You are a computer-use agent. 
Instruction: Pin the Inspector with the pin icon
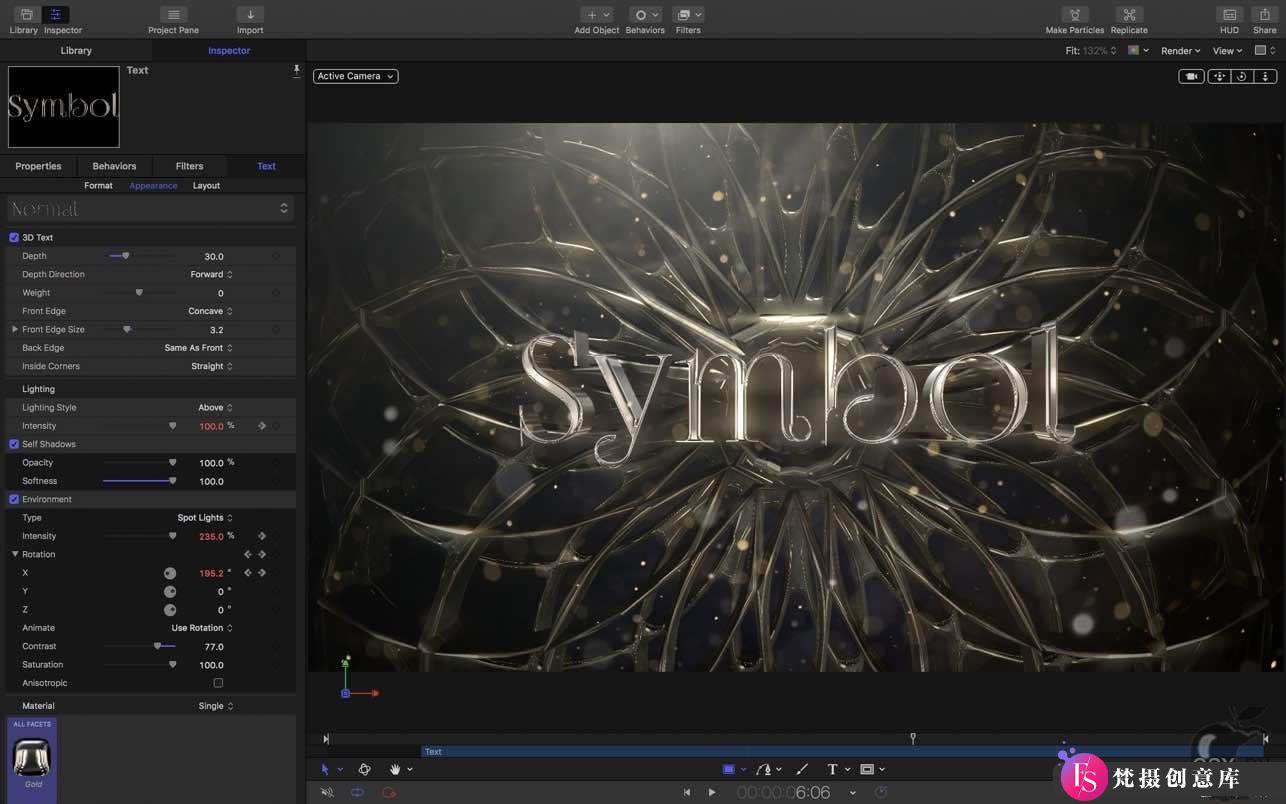click(296, 71)
